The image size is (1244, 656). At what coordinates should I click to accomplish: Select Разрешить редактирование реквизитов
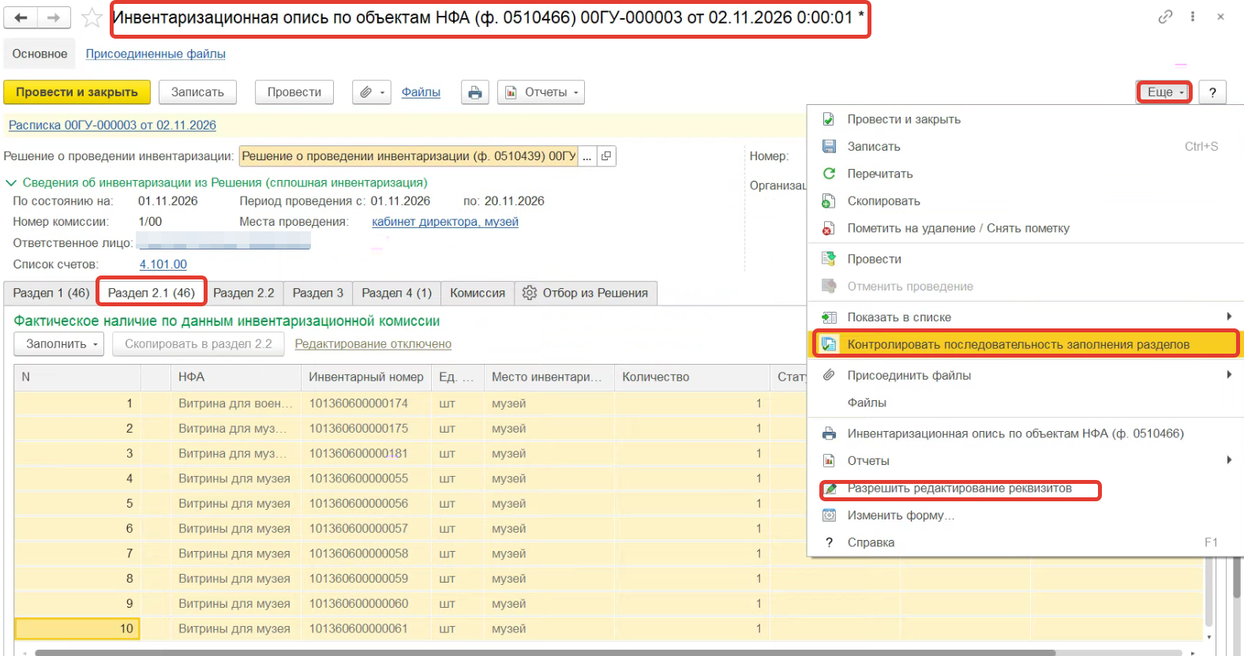click(x=1026, y=489)
